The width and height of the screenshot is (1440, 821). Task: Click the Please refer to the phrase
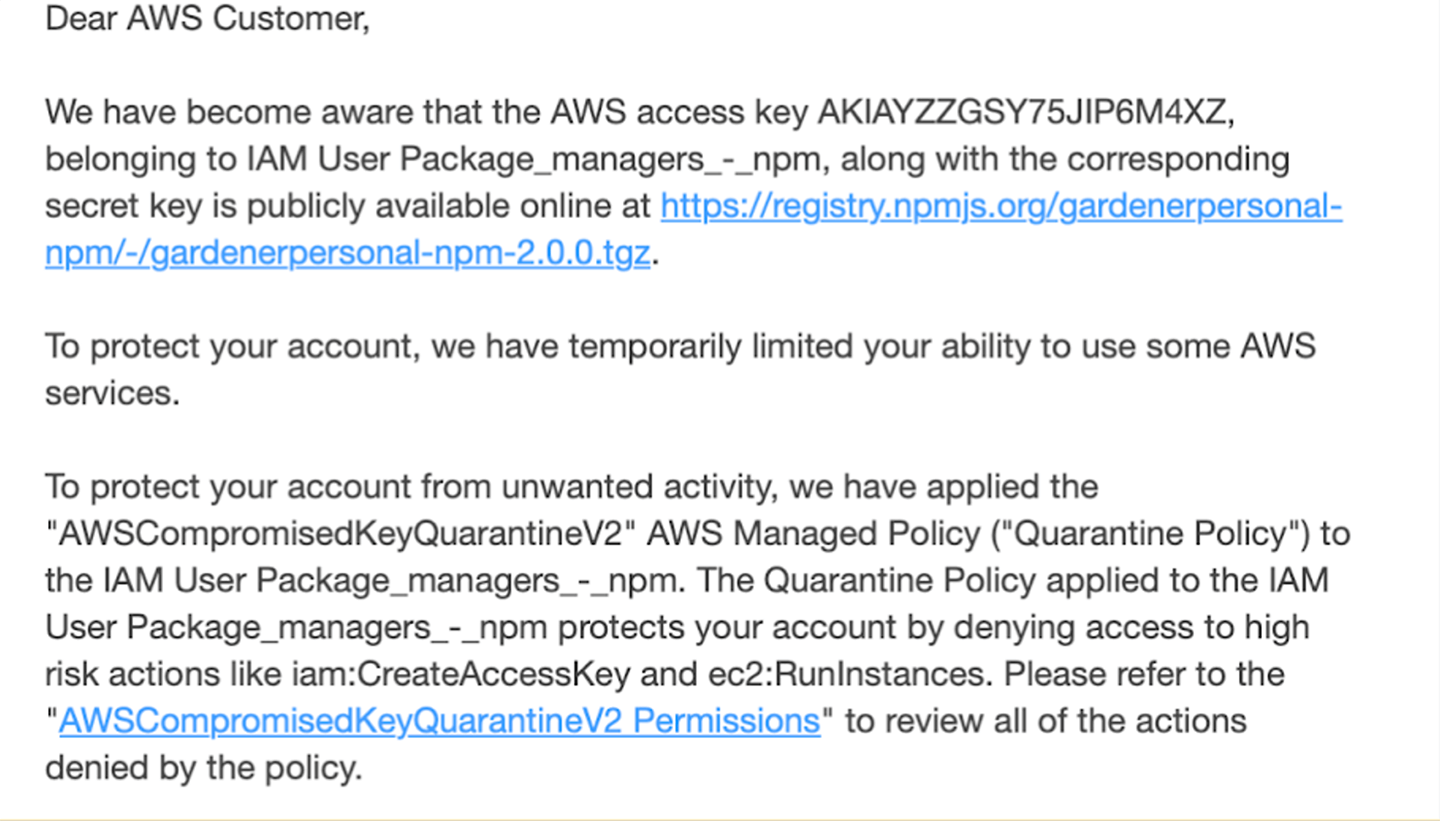[x=1144, y=674]
